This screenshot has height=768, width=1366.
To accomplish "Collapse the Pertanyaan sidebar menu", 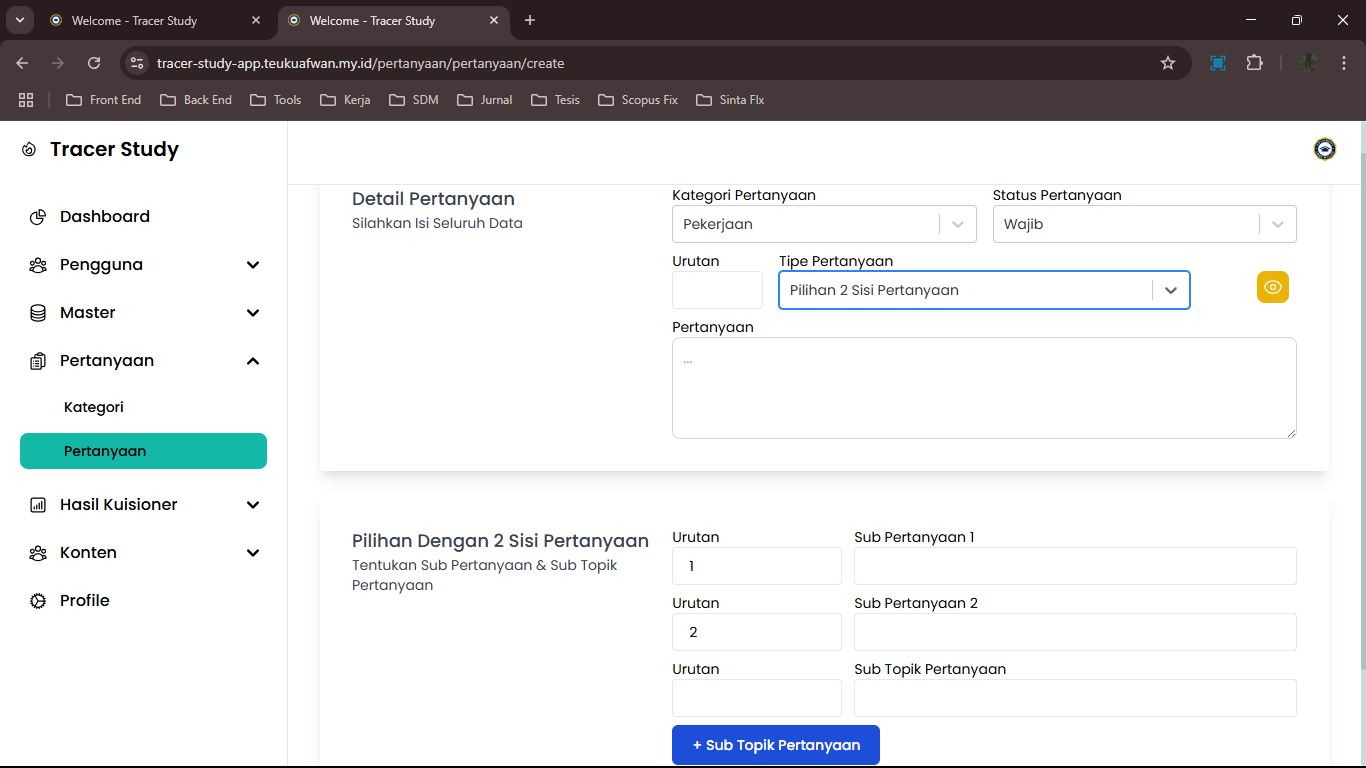I will click(x=253, y=361).
